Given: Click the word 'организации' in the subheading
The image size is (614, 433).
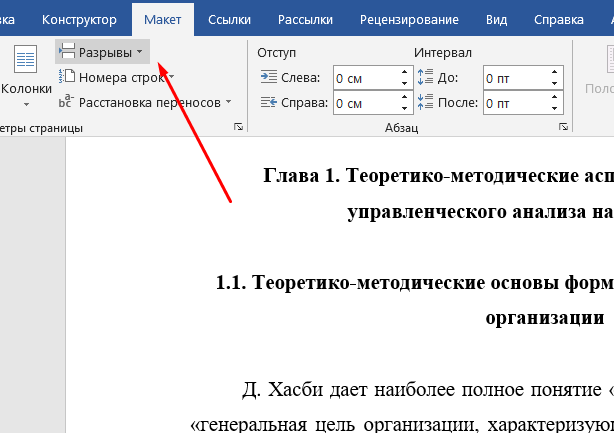Looking at the screenshot, I should point(545,318).
